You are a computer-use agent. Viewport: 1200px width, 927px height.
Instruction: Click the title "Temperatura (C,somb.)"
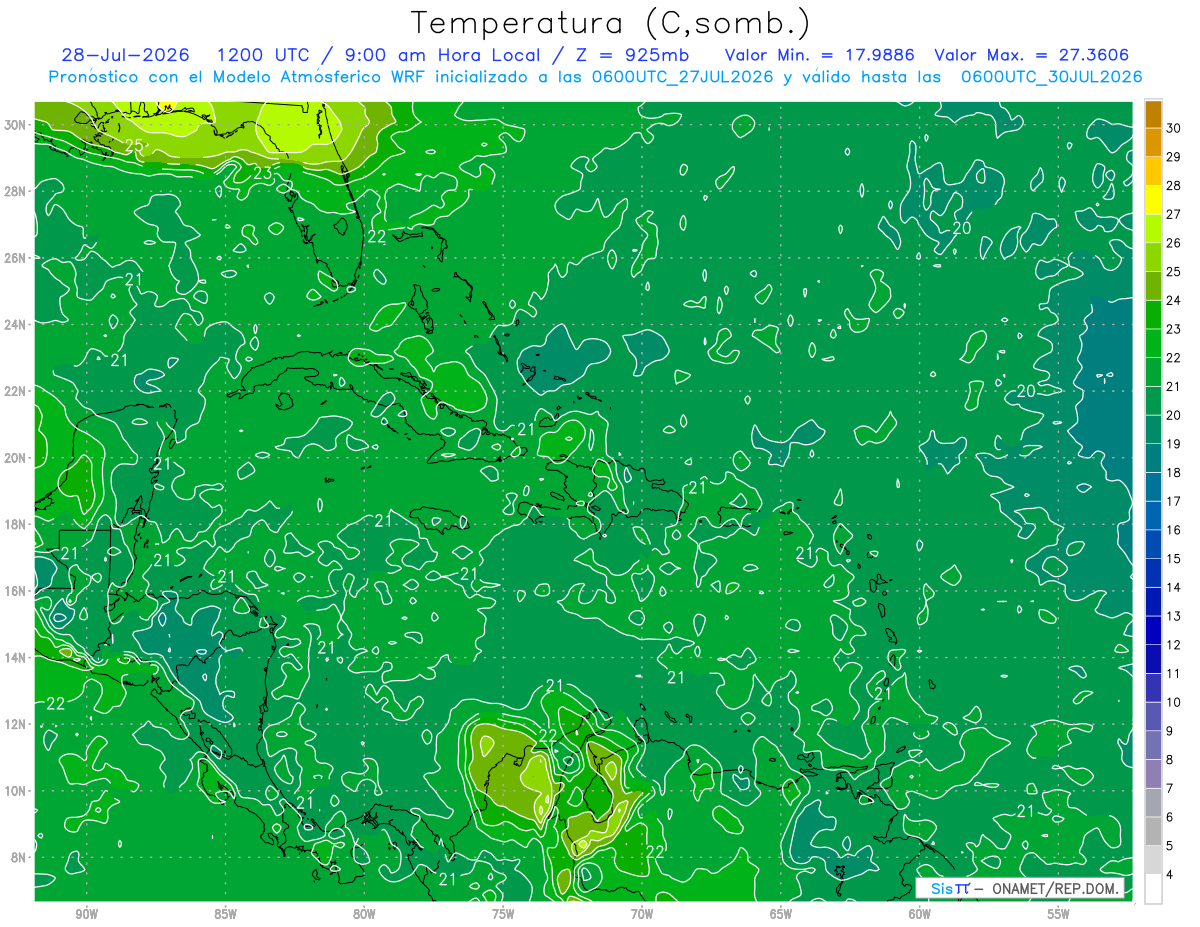pyautogui.click(x=611, y=23)
